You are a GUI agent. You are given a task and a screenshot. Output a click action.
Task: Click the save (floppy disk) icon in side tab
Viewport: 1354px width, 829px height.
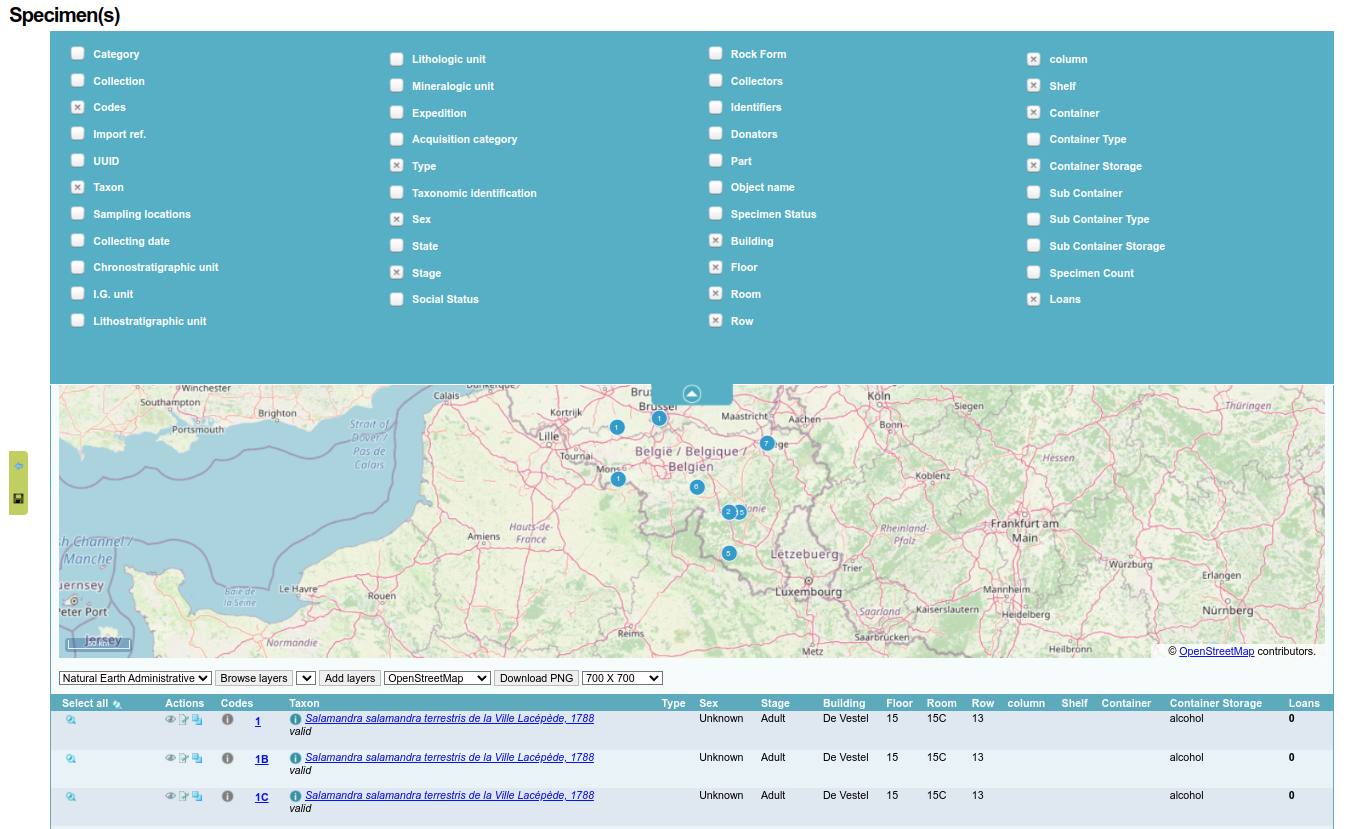18,498
